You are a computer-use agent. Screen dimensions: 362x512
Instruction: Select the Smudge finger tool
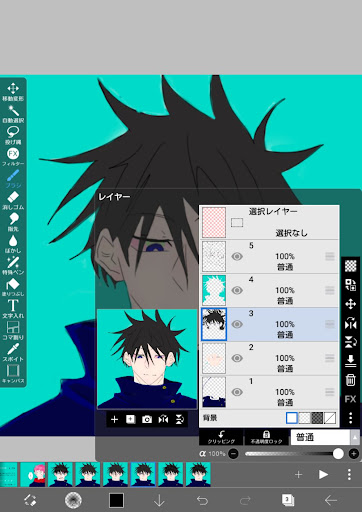[13, 222]
